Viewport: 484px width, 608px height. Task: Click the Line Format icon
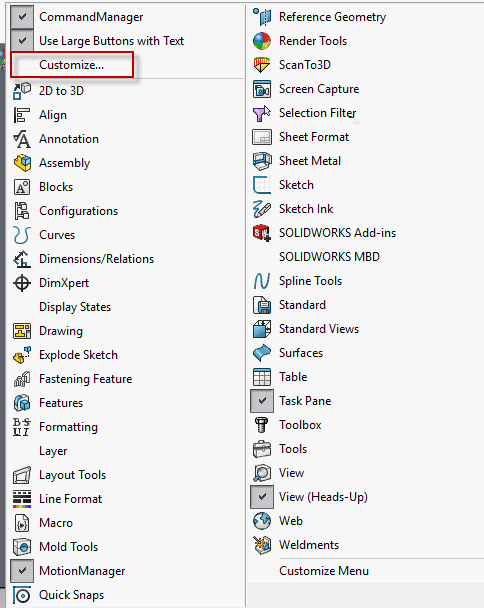(x=22, y=499)
